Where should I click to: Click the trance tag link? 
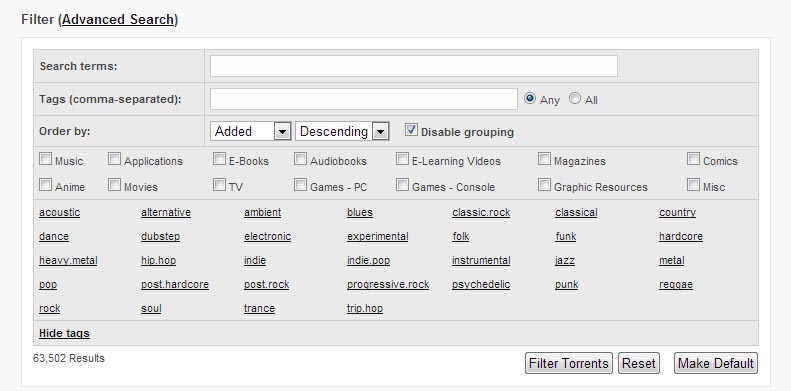point(259,309)
